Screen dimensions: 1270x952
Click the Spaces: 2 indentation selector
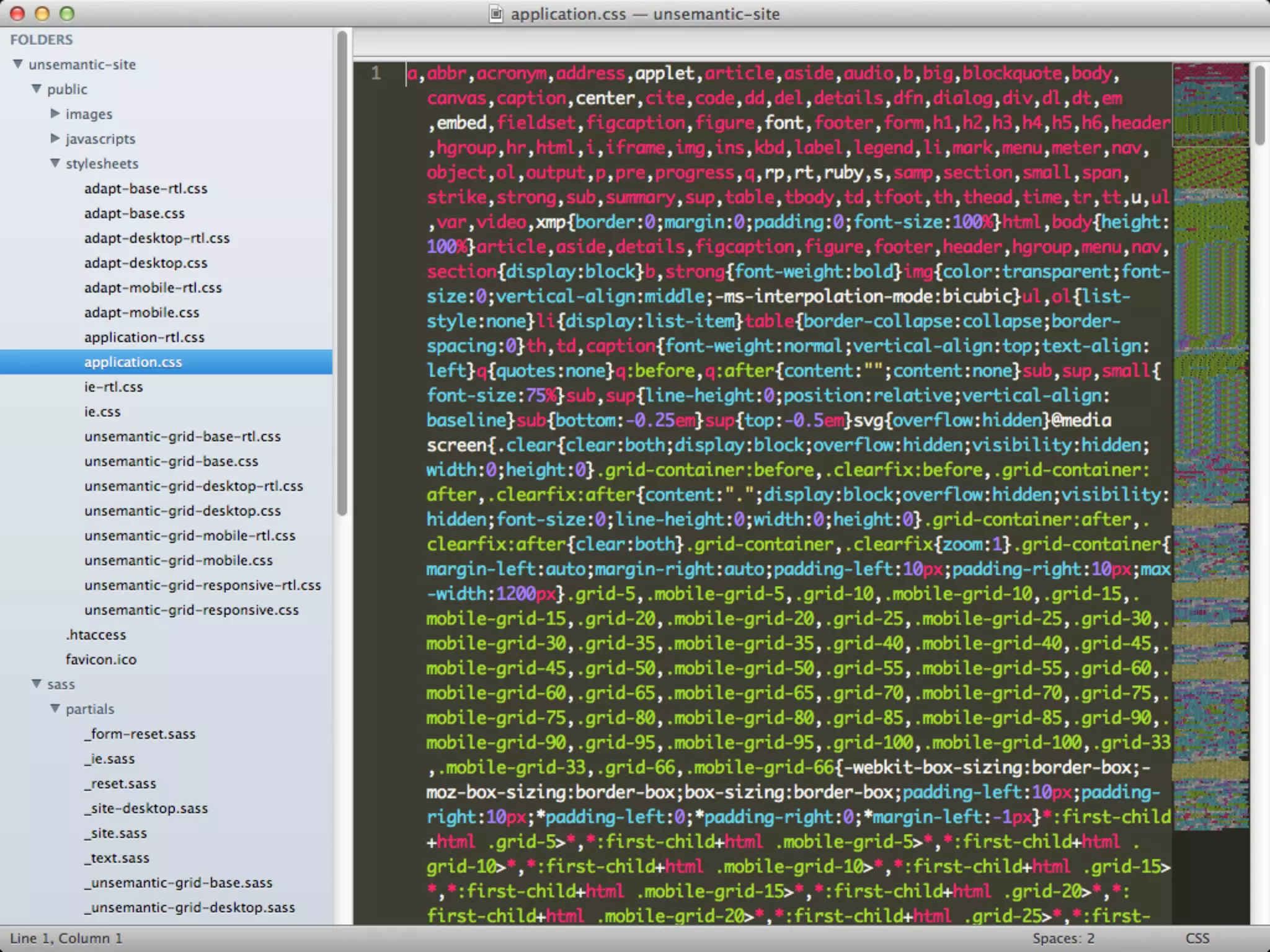[1063, 938]
